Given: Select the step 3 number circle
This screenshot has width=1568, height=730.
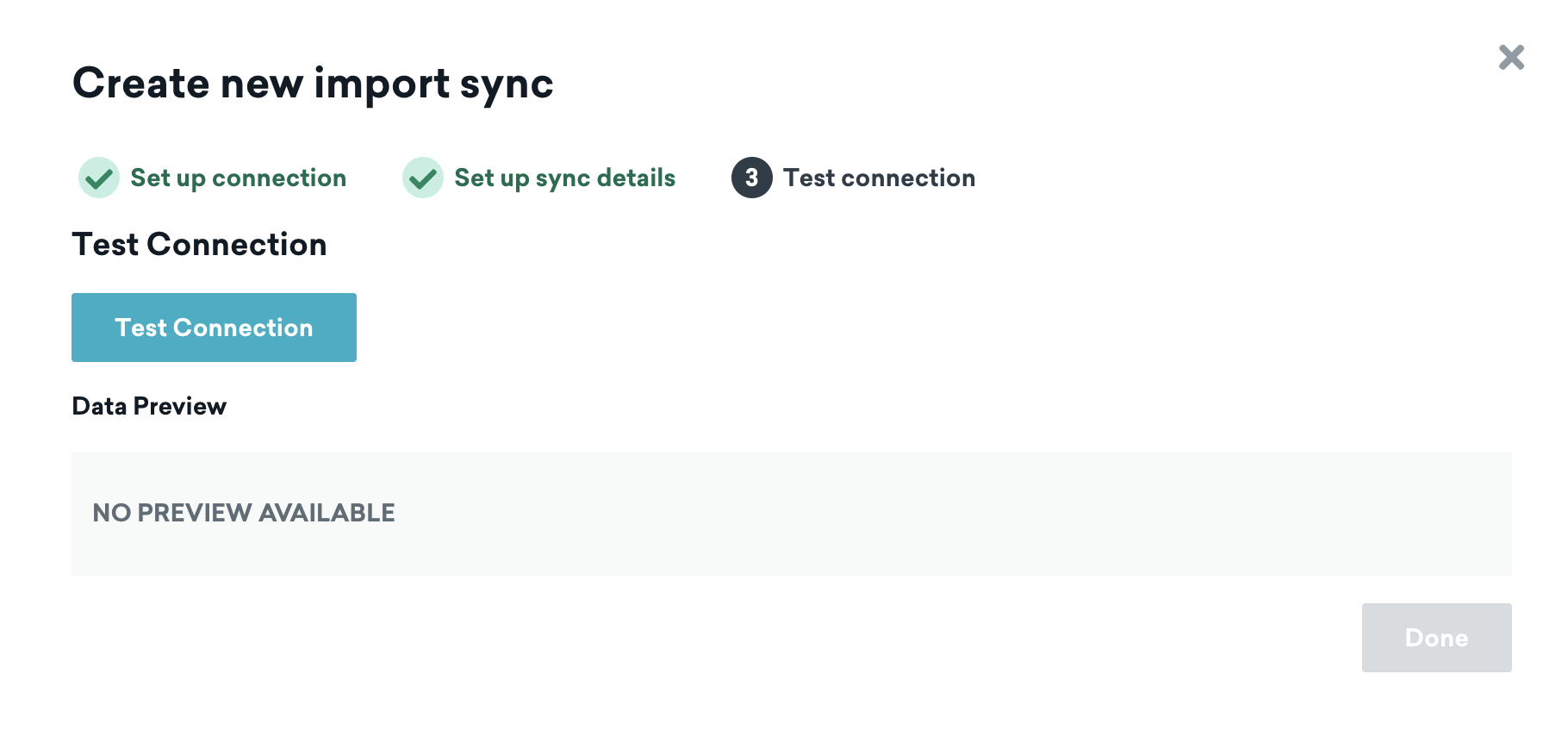Looking at the screenshot, I should tap(752, 178).
